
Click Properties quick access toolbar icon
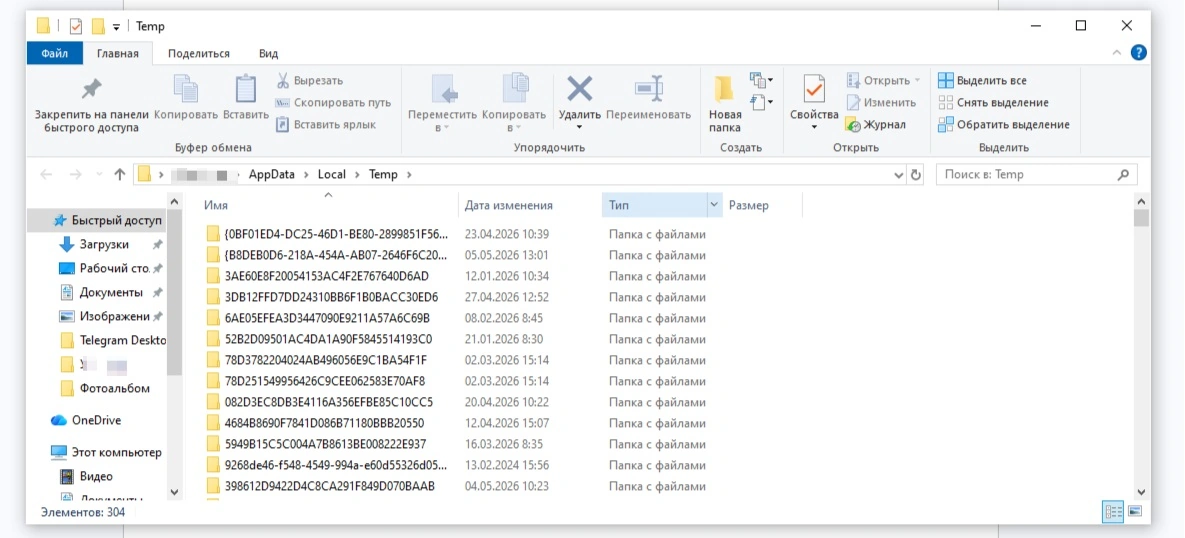[76, 26]
